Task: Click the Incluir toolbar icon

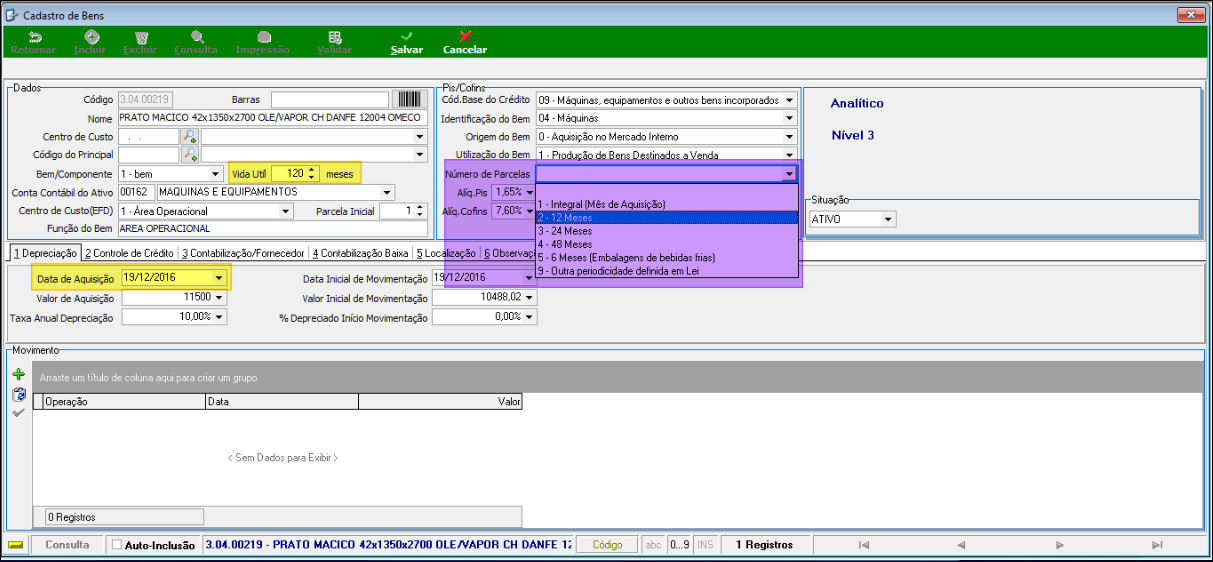Action: pyautogui.click(x=90, y=36)
